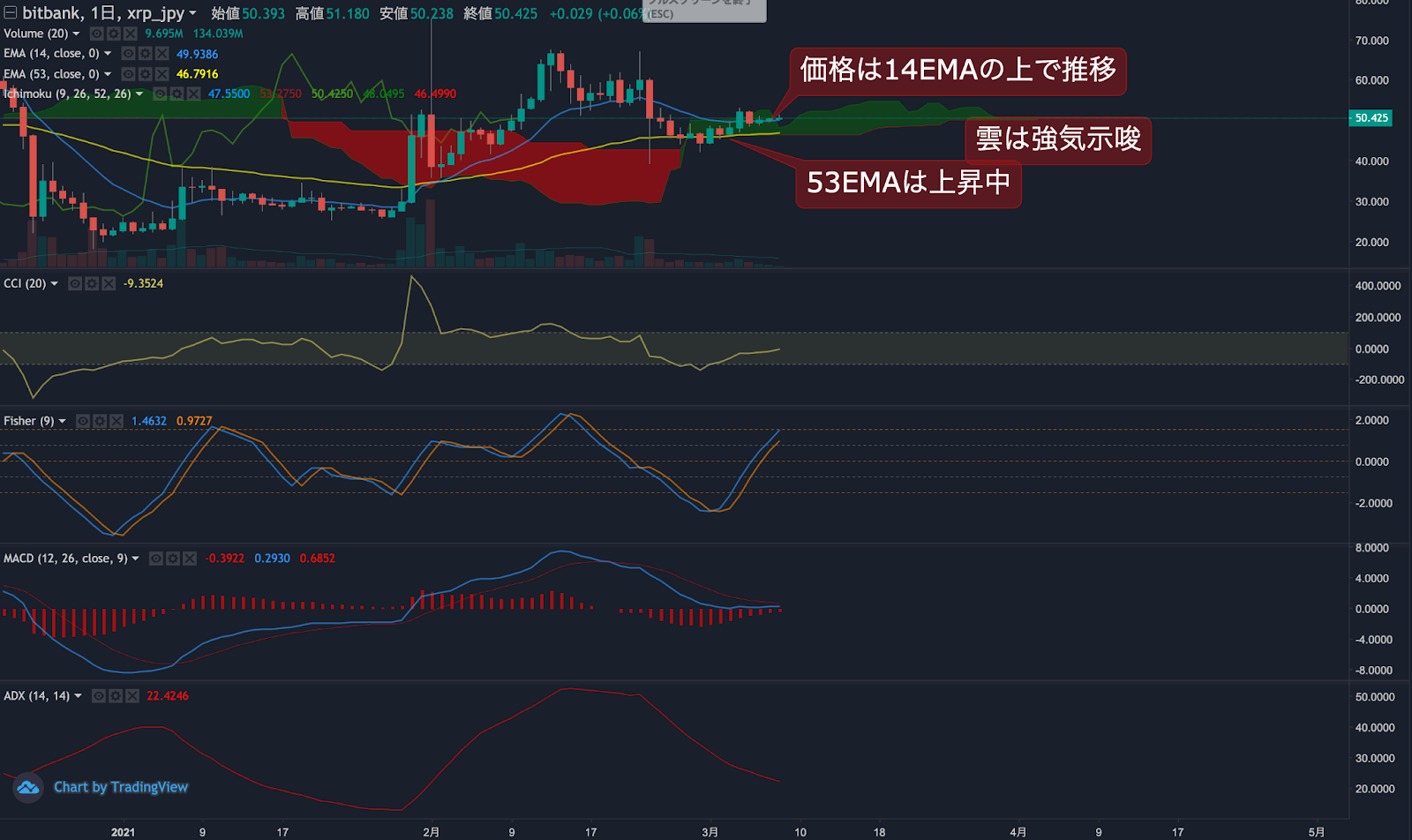Click the MACD histogram value -0.3922
Screen dimensions: 1412x840
[x=225, y=559]
